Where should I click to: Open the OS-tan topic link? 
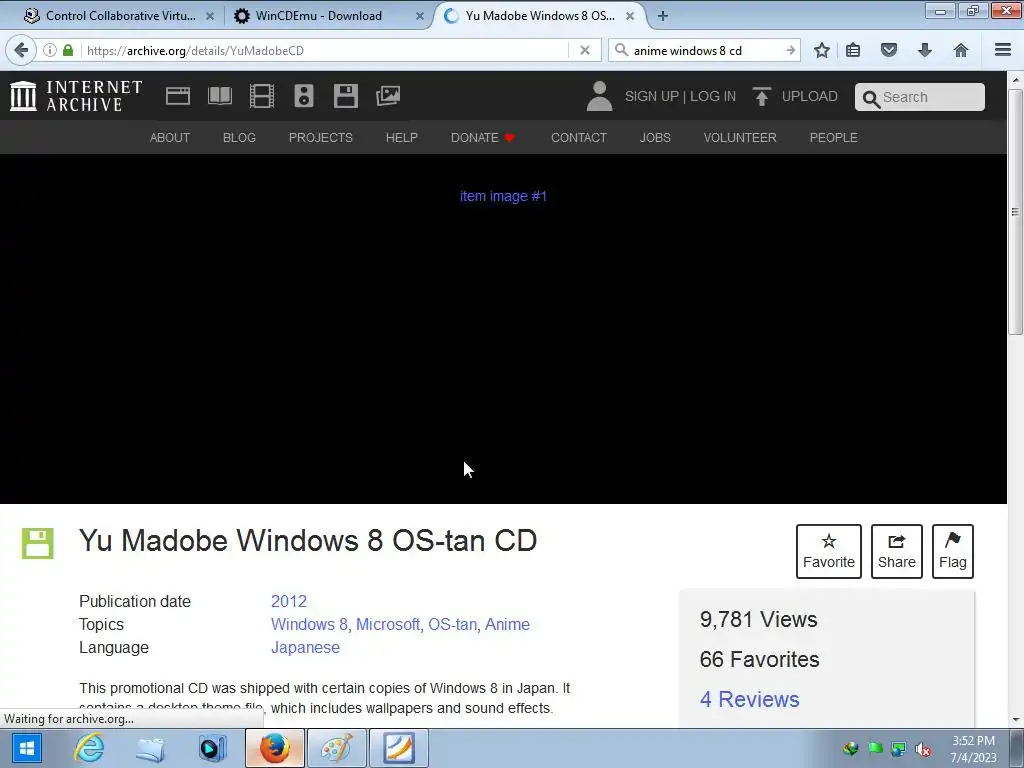(452, 624)
